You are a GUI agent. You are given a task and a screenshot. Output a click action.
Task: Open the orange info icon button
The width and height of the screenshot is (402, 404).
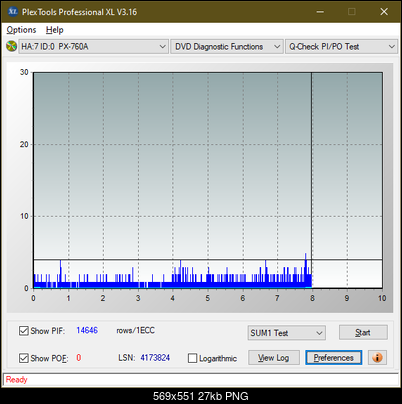377,358
